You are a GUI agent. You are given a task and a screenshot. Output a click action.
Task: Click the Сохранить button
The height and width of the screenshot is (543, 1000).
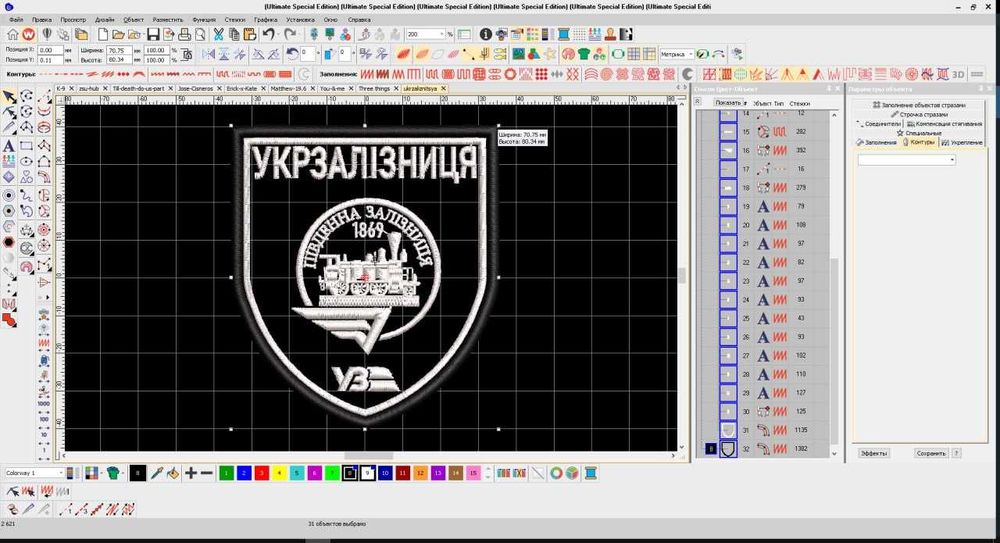[x=930, y=453]
